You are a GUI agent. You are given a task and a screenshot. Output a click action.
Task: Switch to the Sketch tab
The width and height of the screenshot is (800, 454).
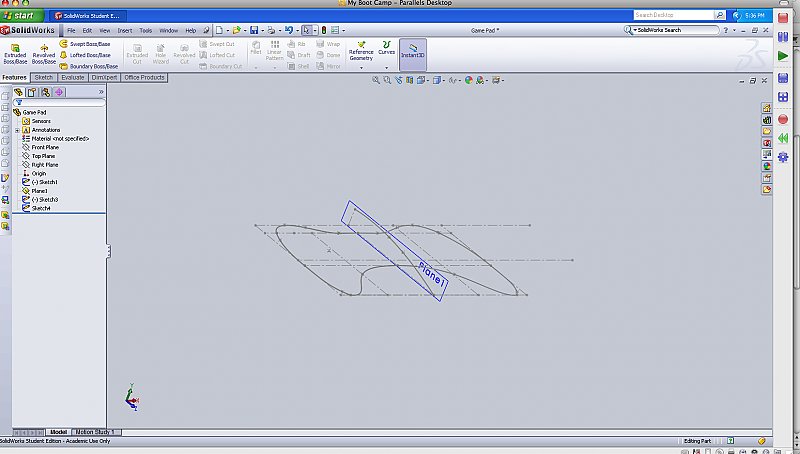44,77
